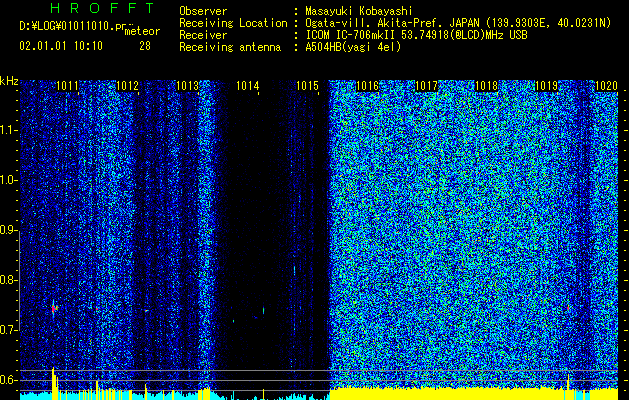Screen dimensions: 629x400
Task: Select observer name Masayuki Kobayashi
Action: 359,11
